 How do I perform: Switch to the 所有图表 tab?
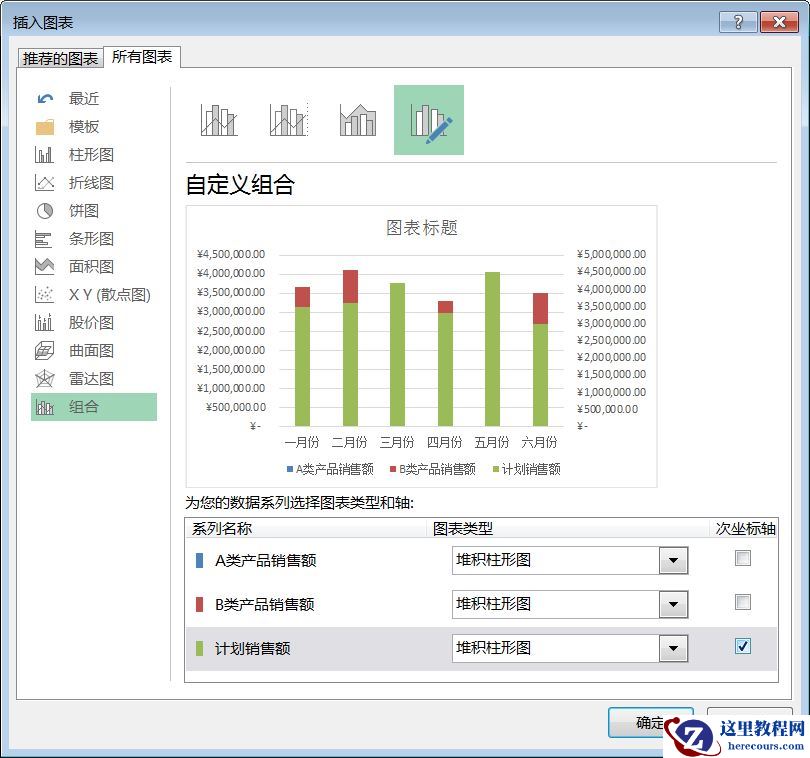pos(142,57)
